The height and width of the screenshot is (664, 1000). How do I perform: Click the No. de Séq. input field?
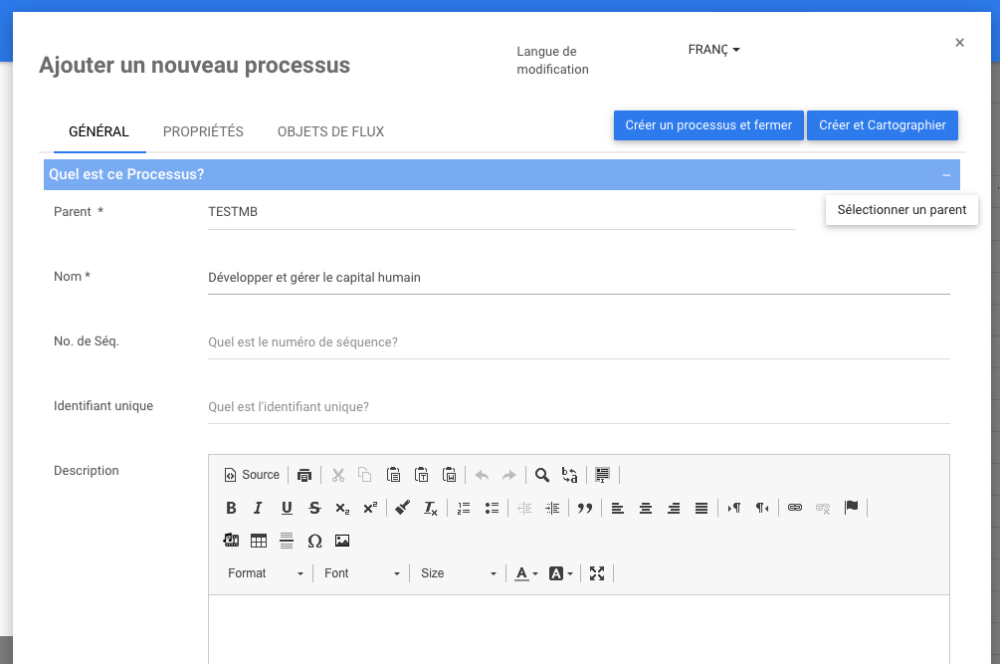point(578,342)
